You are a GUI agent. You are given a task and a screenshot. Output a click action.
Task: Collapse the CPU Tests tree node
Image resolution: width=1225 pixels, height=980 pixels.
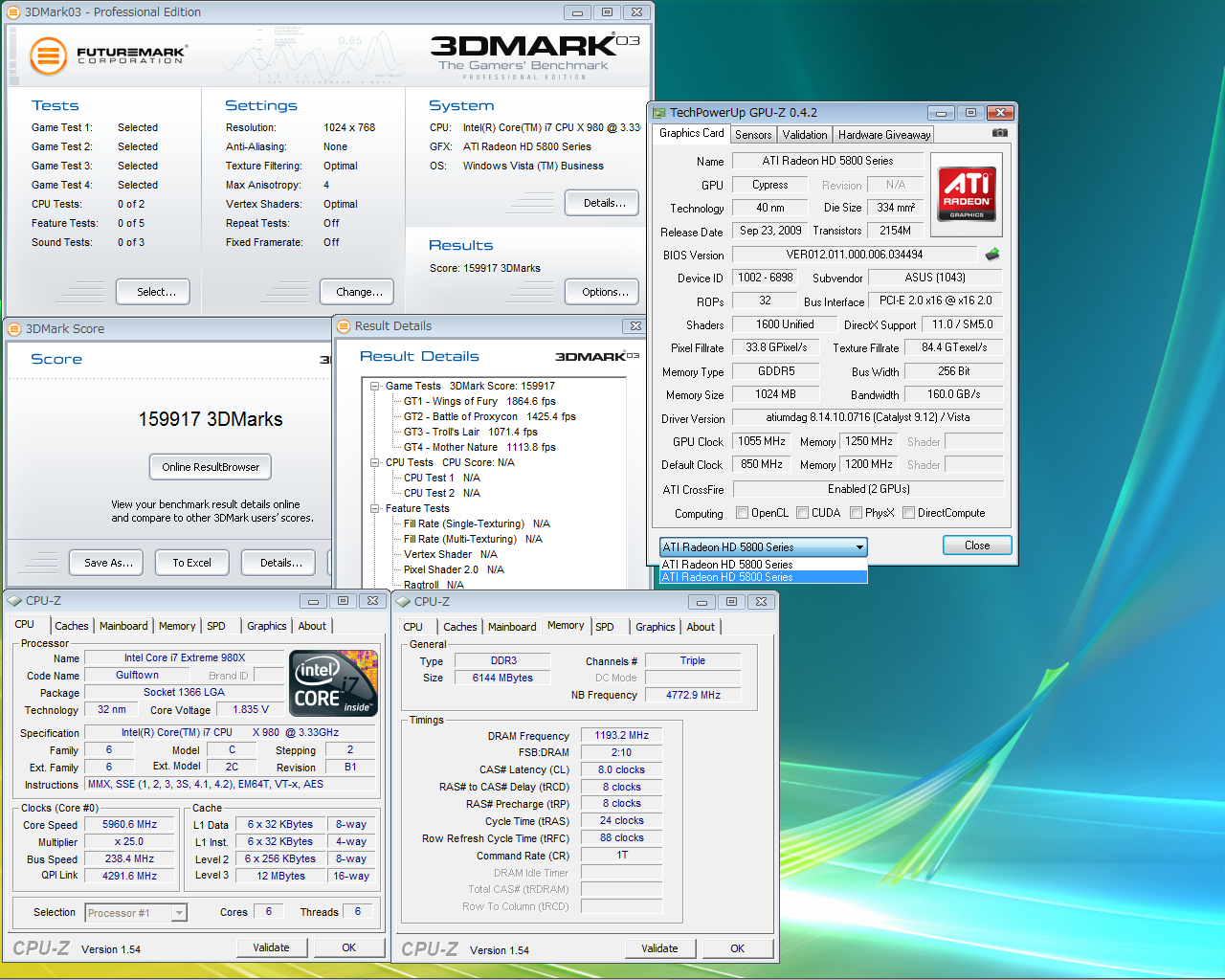point(375,462)
